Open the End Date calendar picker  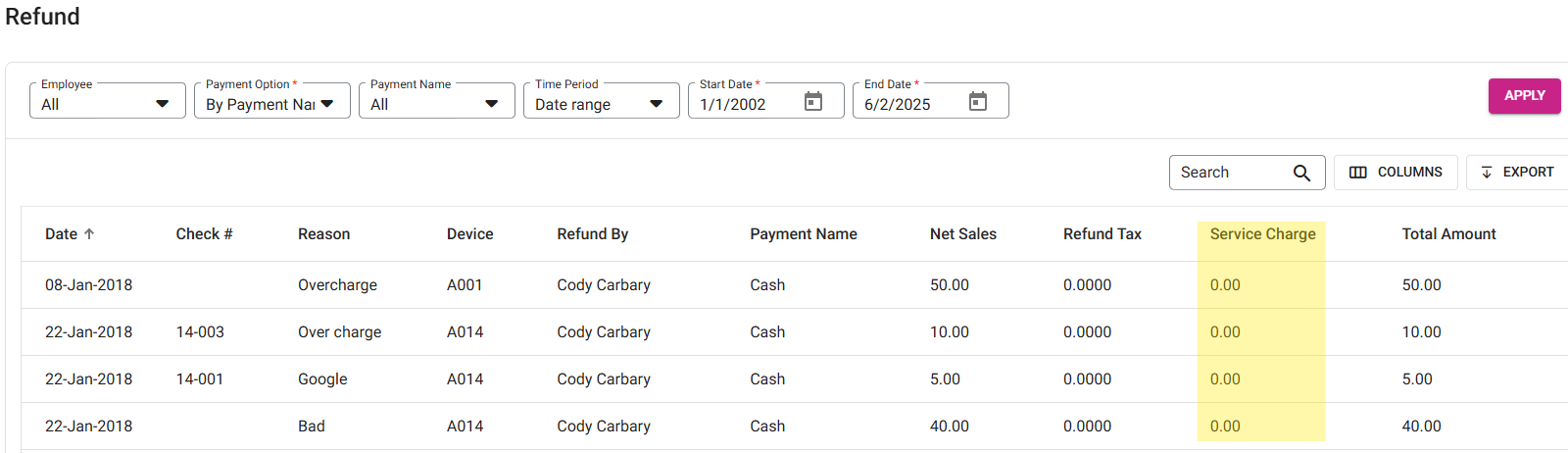pos(977,102)
